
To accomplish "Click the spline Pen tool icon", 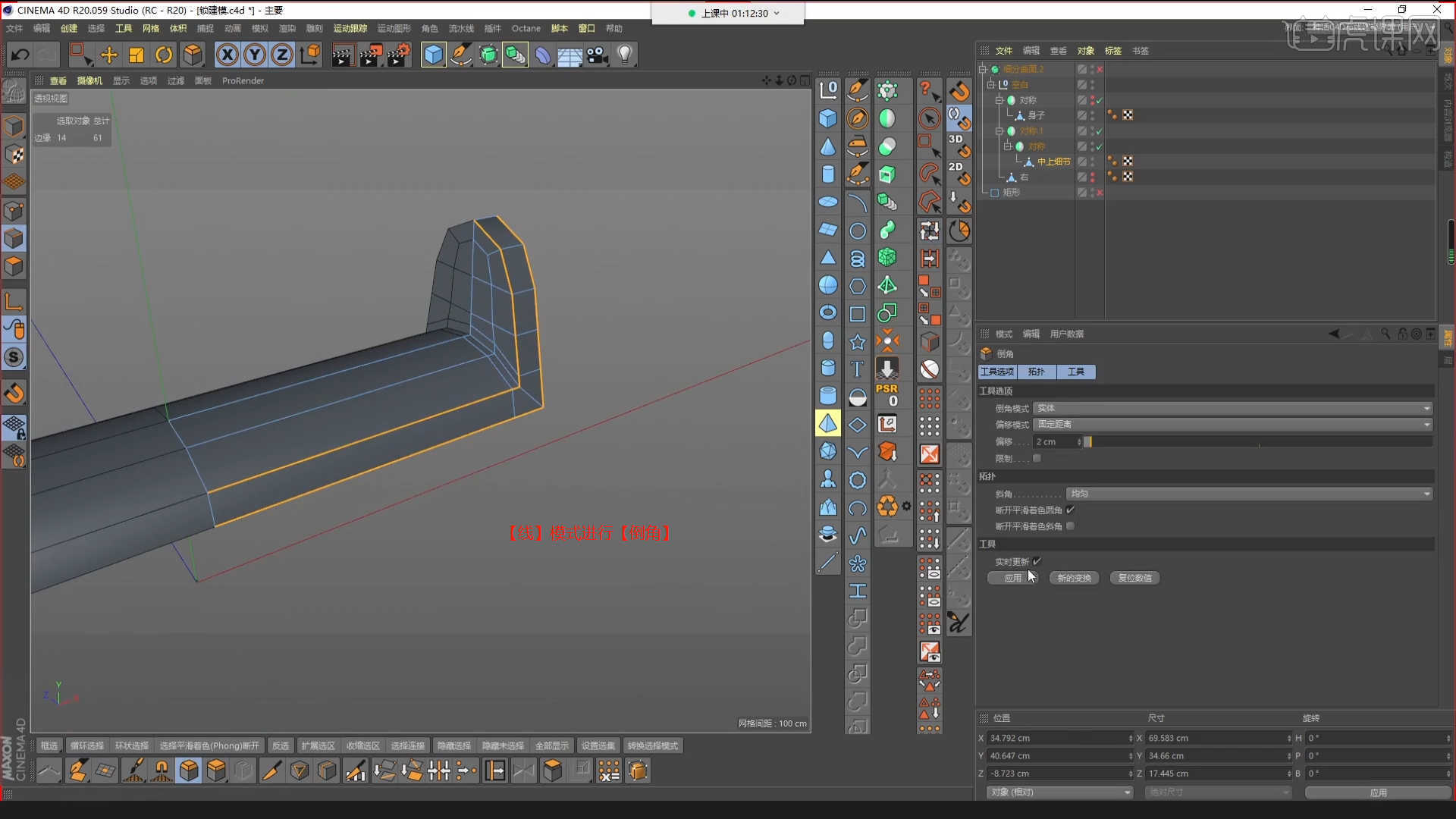I will (461, 55).
